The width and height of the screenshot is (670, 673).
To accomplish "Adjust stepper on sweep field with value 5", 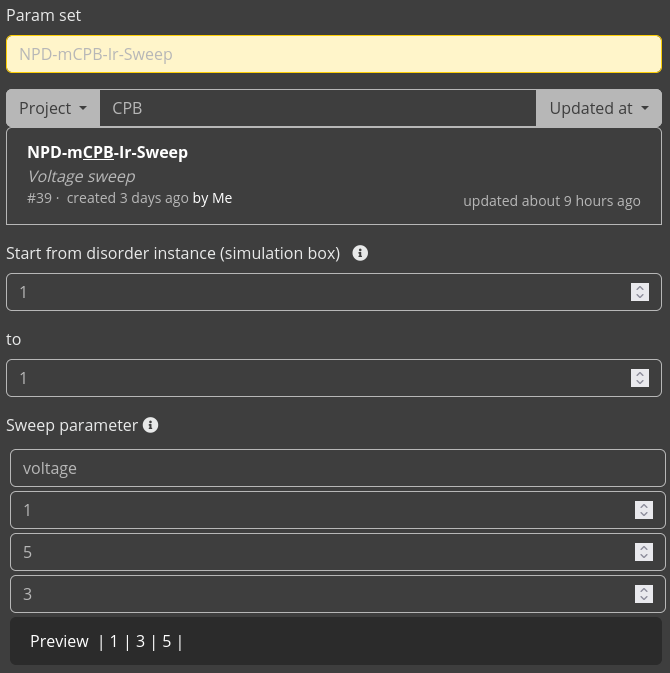I will coord(644,552).
